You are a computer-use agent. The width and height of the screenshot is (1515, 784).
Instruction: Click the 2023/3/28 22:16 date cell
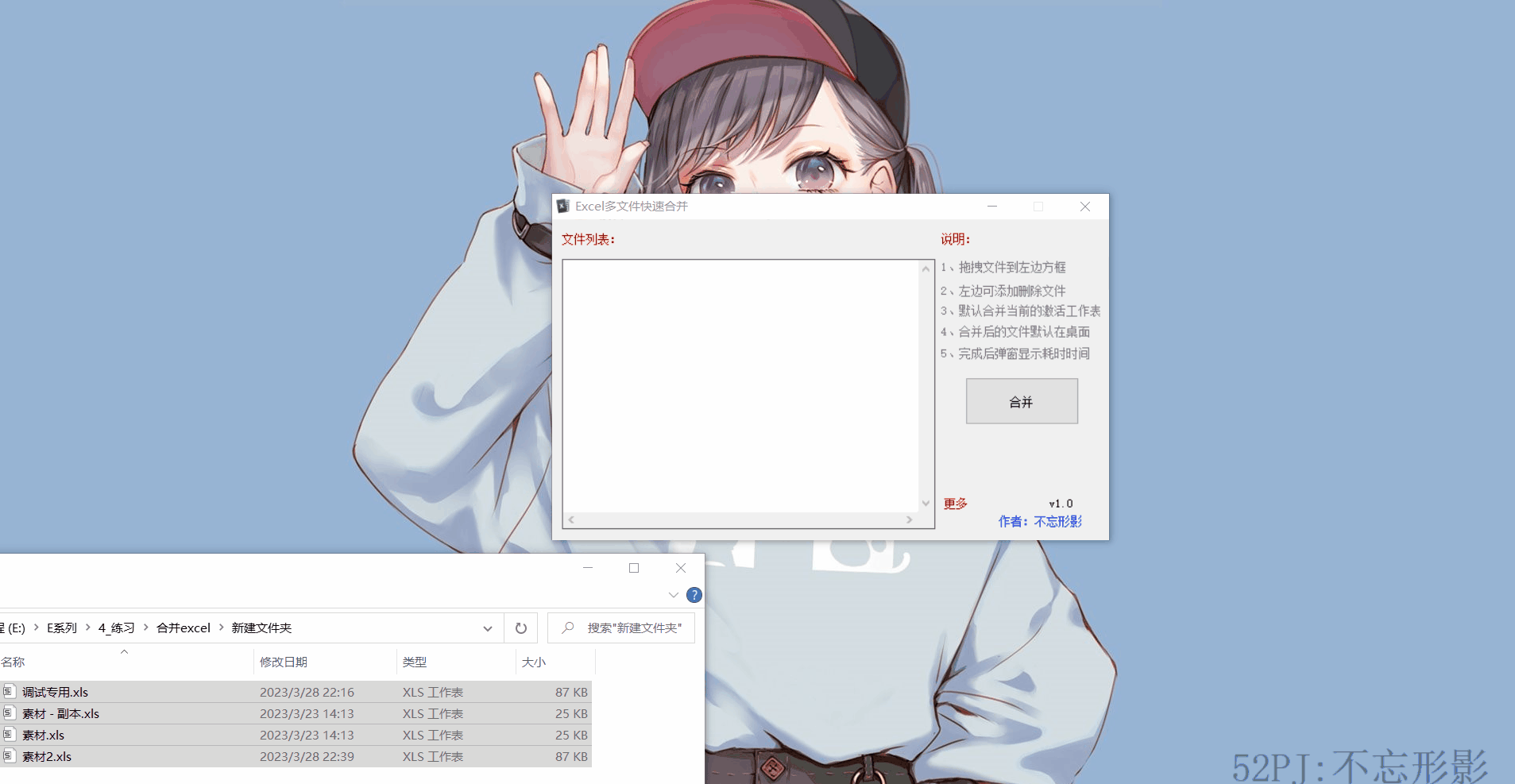click(307, 692)
